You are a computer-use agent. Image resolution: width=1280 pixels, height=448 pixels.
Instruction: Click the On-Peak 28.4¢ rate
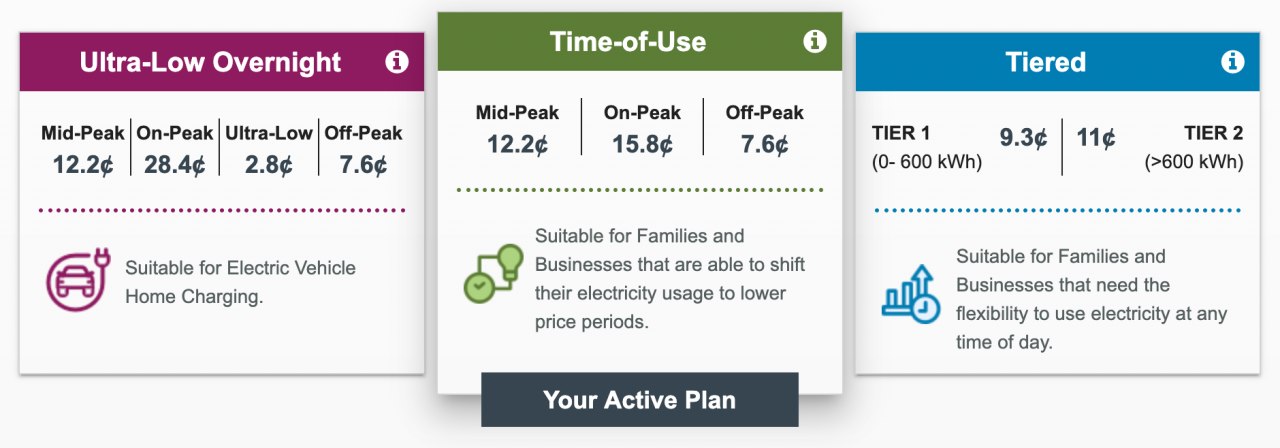175,164
